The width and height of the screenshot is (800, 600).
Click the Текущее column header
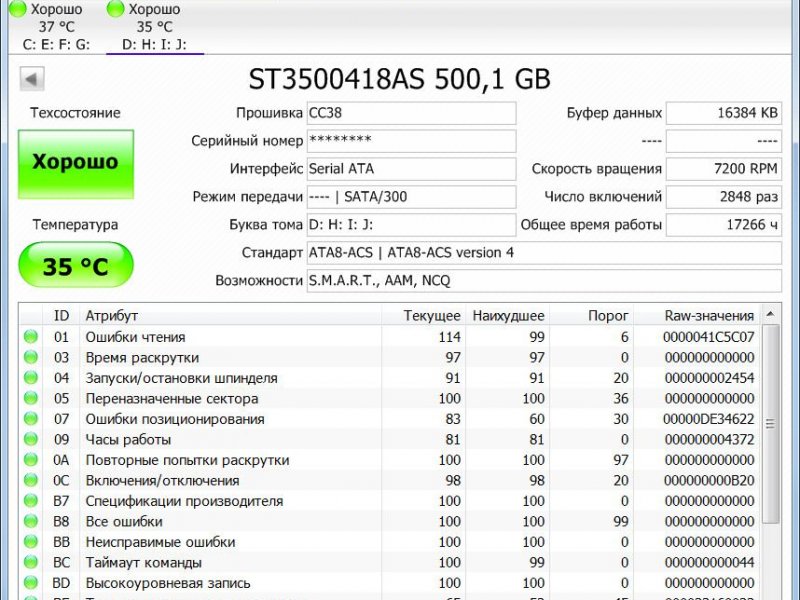(423, 316)
